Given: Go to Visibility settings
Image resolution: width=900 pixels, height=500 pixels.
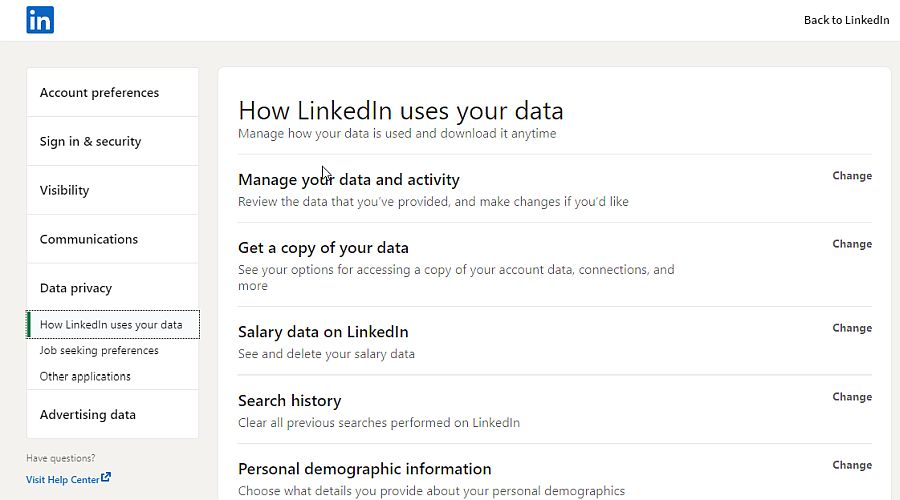Looking at the screenshot, I should tap(64, 190).
